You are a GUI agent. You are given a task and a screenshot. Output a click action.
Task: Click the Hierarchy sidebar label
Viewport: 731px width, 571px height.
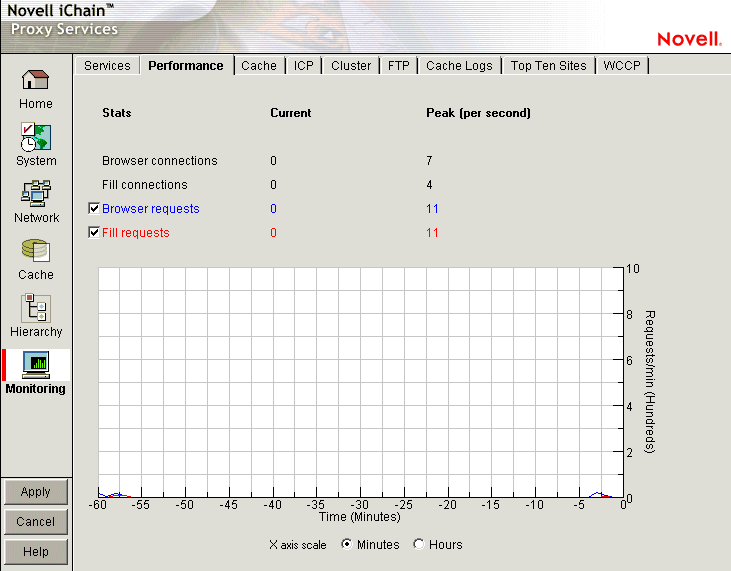(36, 331)
